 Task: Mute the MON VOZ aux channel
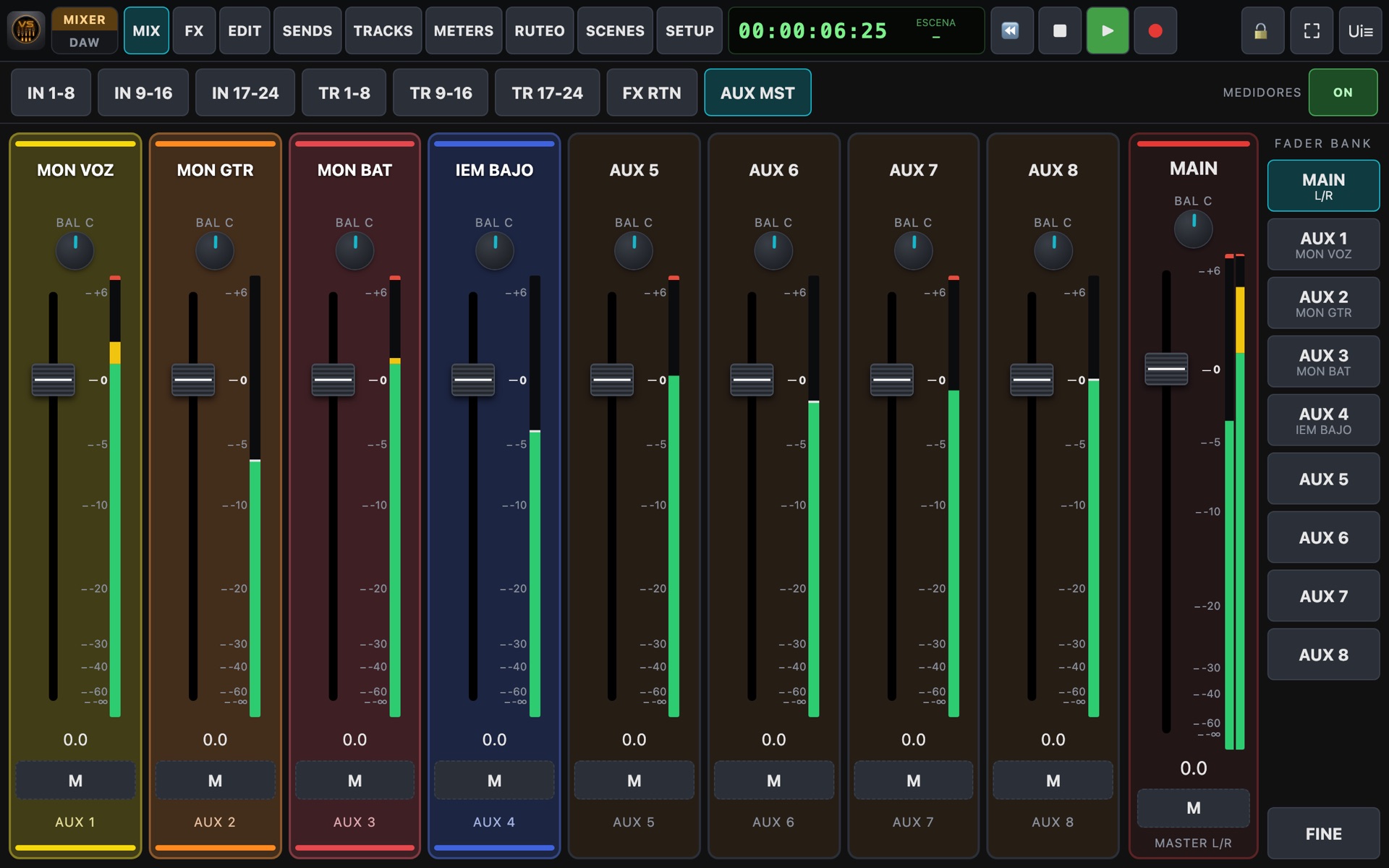coord(75,780)
